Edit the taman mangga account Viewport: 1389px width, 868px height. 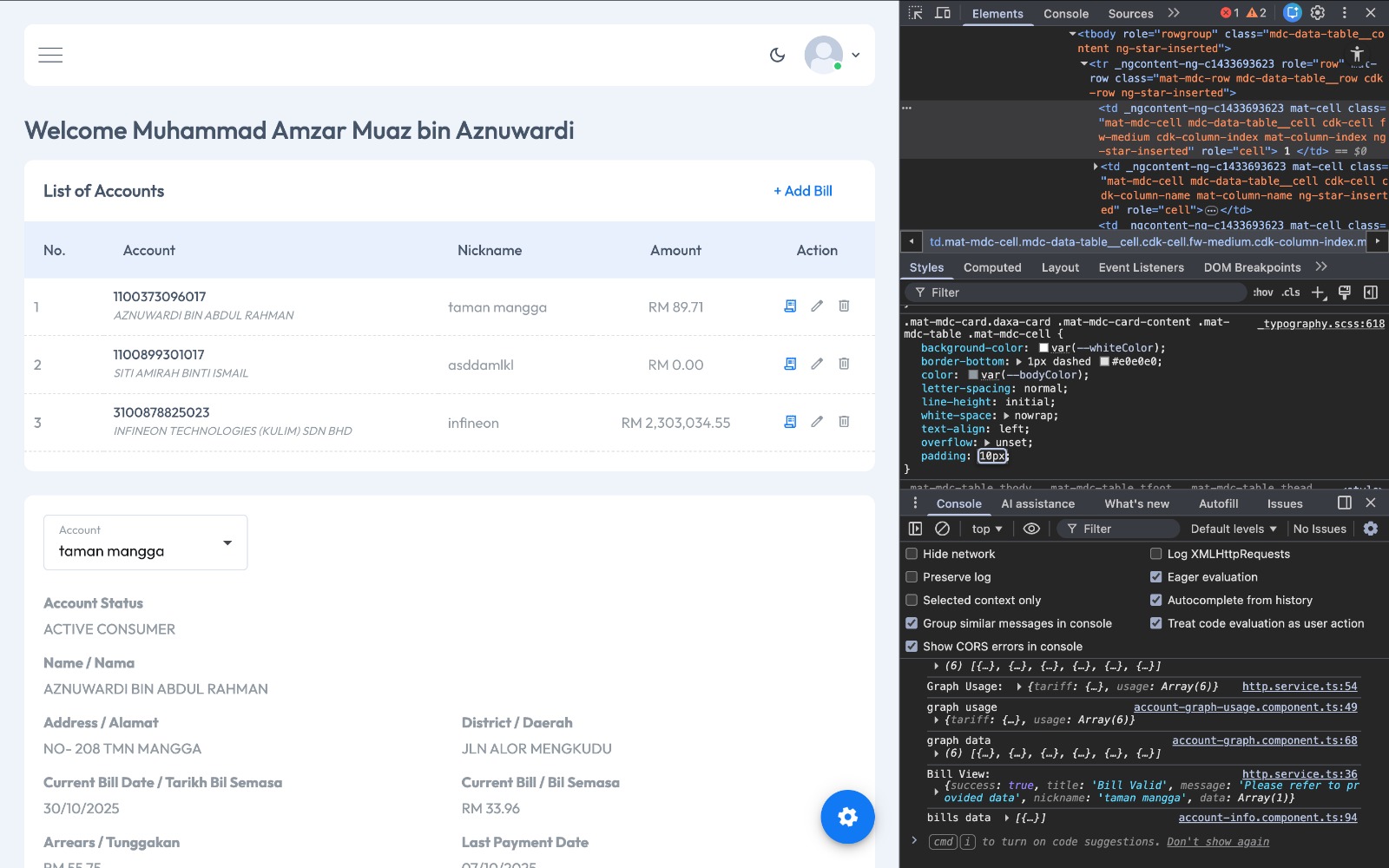click(x=817, y=306)
